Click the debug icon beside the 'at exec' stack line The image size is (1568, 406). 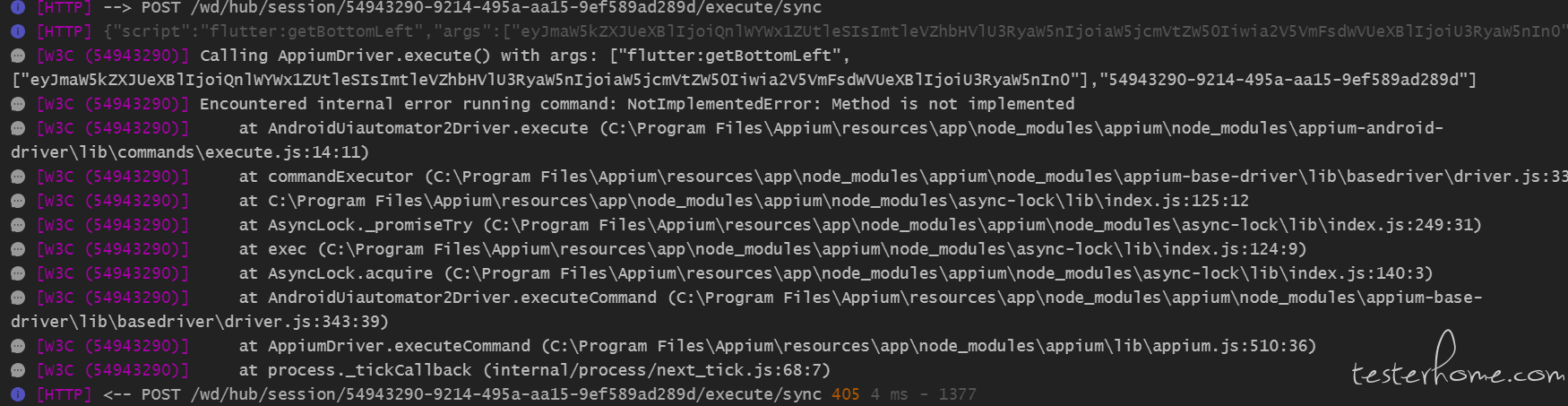pos(17,249)
